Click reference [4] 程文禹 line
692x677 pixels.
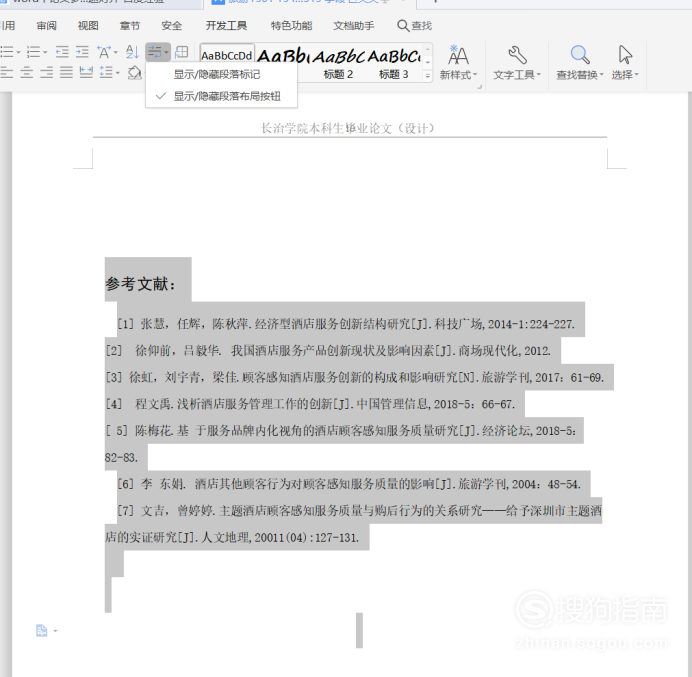[310, 404]
